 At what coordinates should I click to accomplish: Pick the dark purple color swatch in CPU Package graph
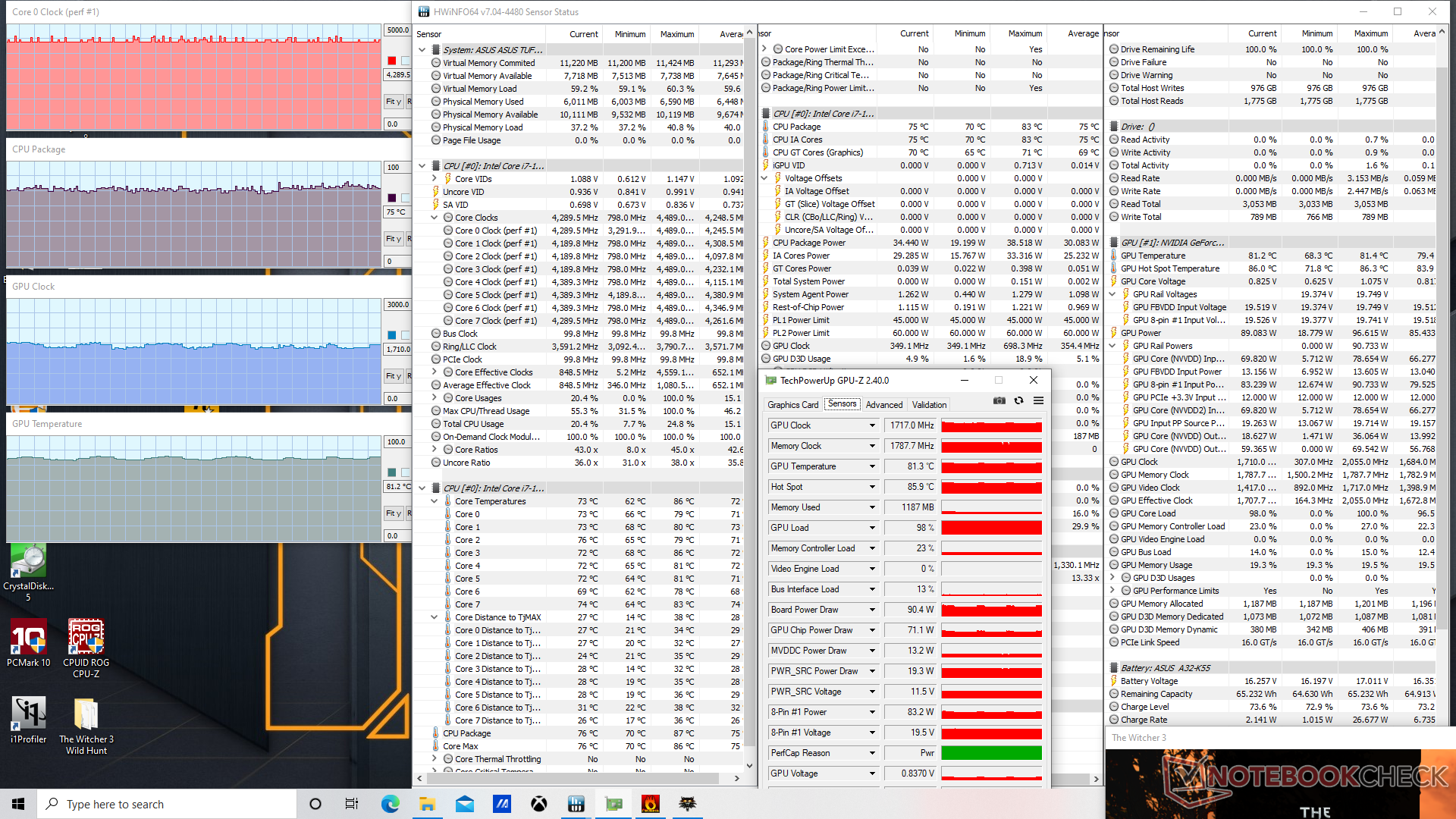(391, 198)
